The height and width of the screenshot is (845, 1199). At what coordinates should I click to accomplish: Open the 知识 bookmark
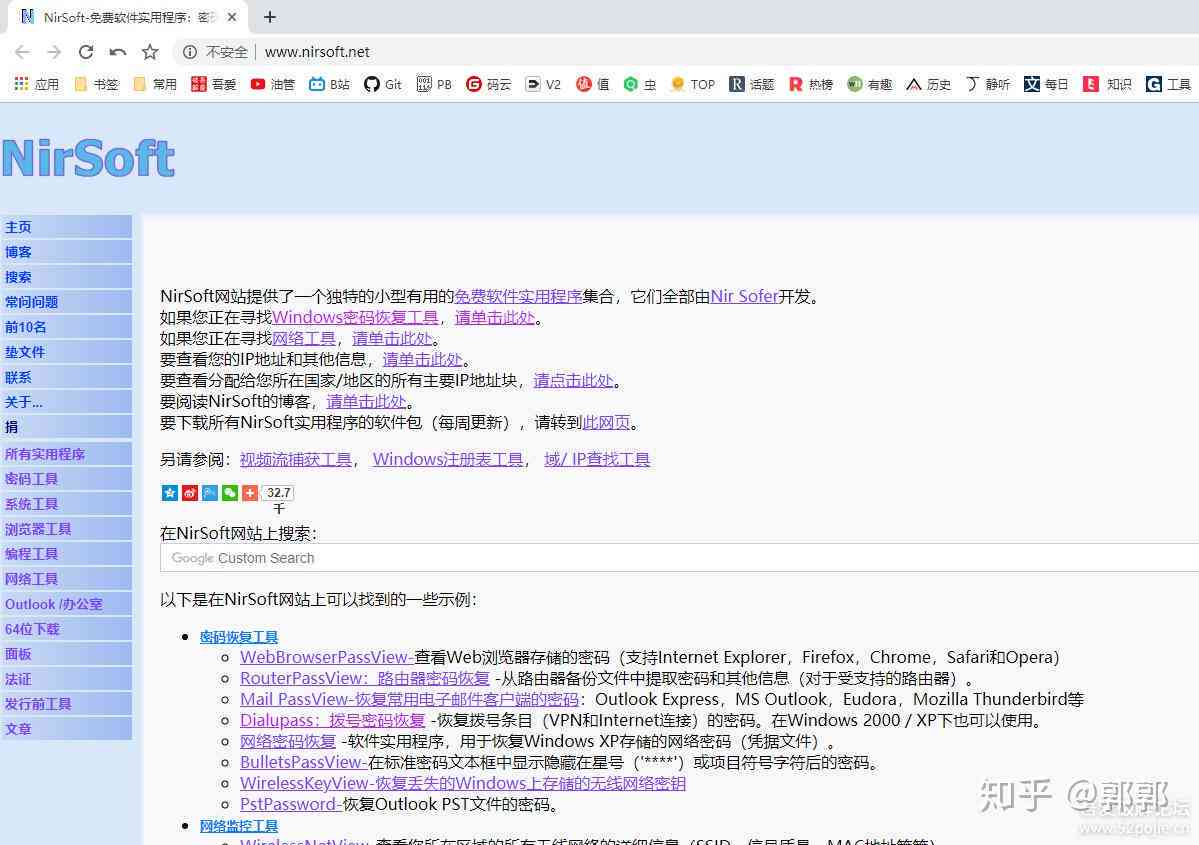point(1107,84)
